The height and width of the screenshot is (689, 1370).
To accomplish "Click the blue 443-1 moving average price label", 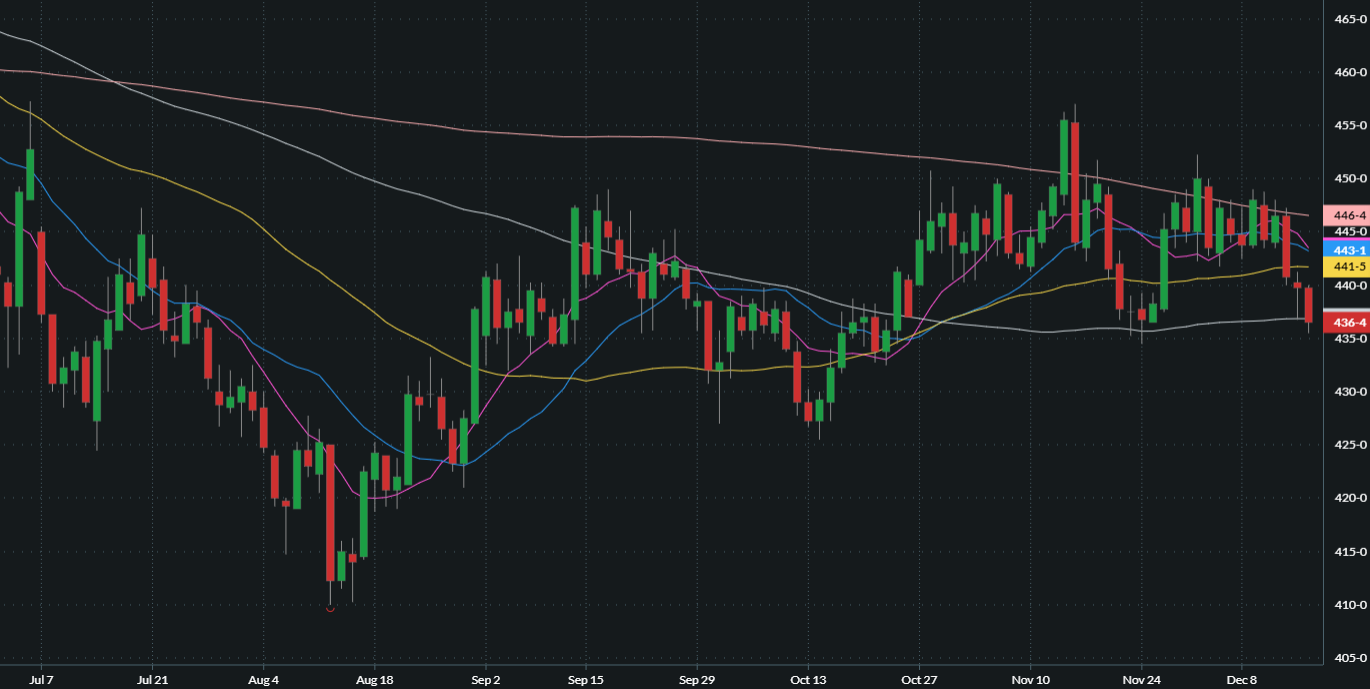I will pos(1344,249).
